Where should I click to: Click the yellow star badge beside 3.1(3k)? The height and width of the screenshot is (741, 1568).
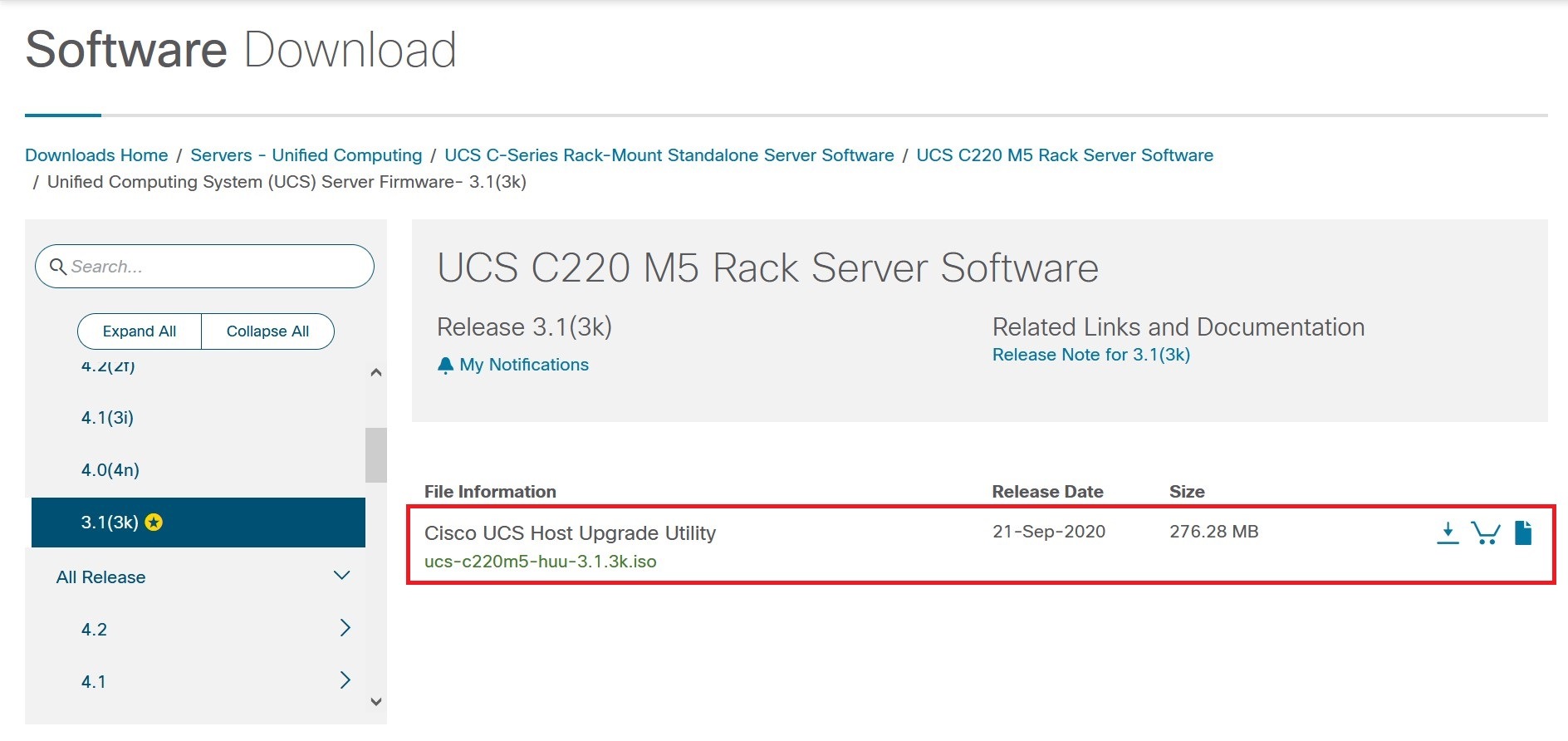pyautogui.click(x=154, y=523)
